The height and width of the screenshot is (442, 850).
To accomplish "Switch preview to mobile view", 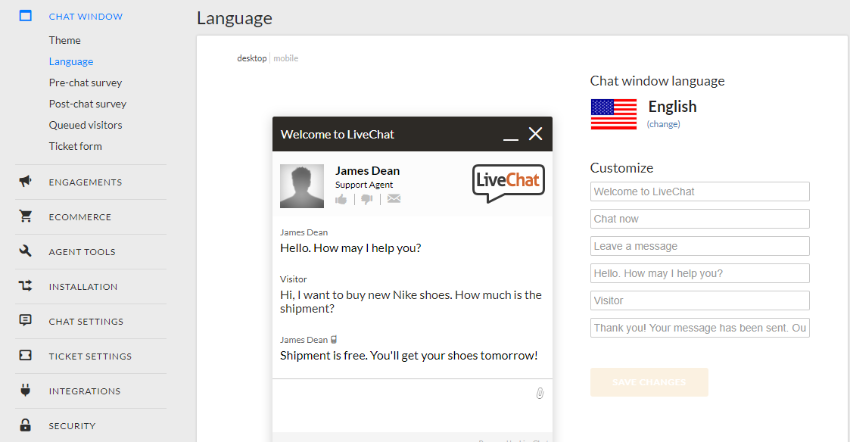I will (286, 58).
